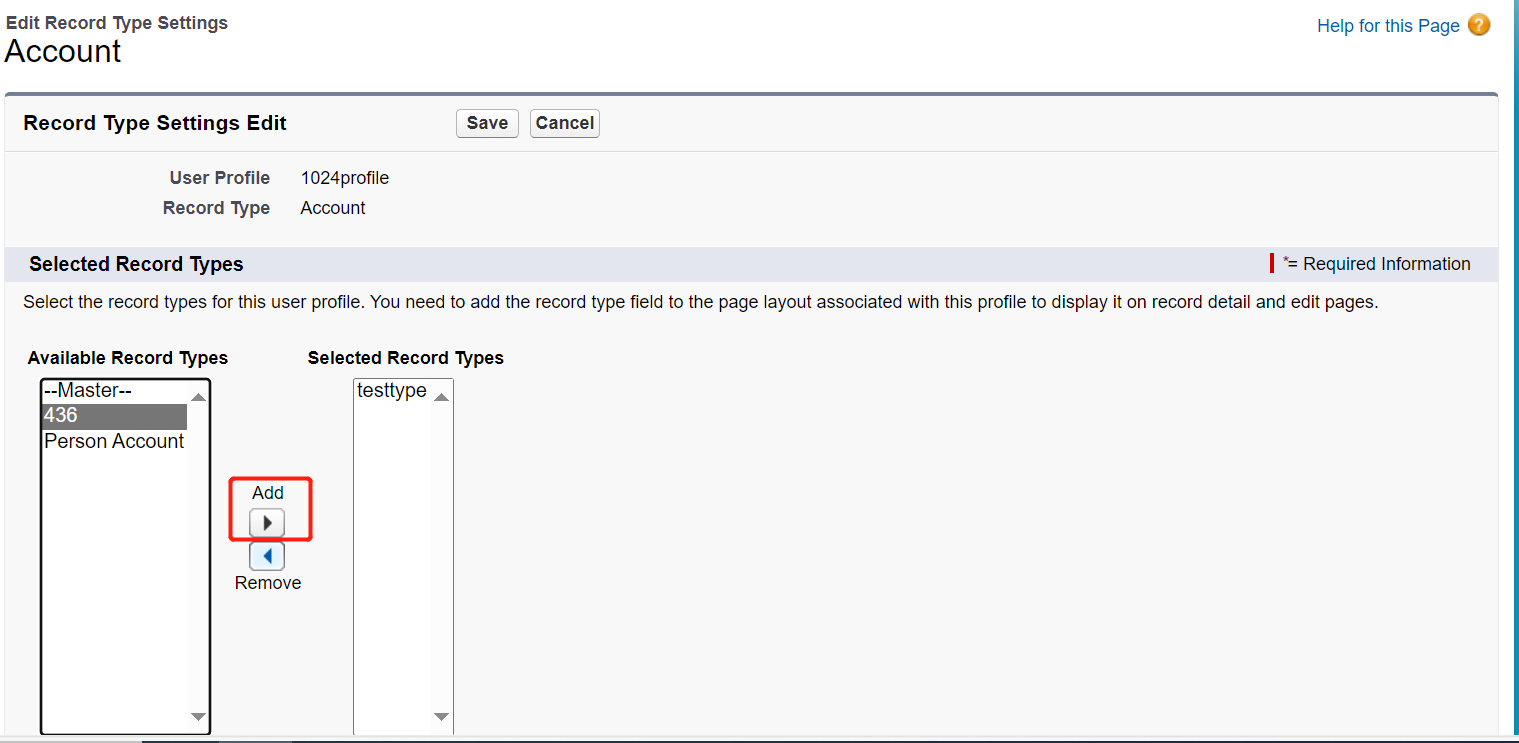Cancel the record type settings edit
Image resolution: width=1519 pixels, height=743 pixels.
564,123
